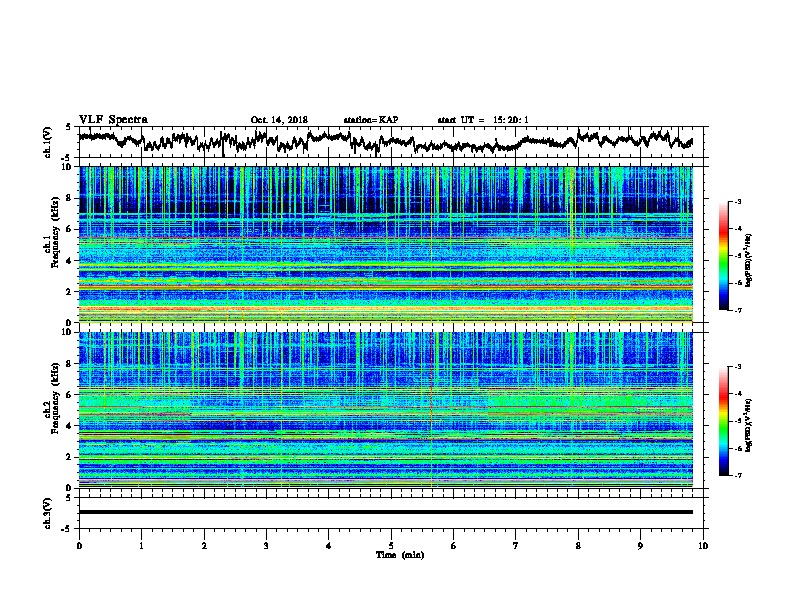Click the "VLF Spectra" plot title
Viewport: 792px width, 612px height.
click(x=113, y=120)
